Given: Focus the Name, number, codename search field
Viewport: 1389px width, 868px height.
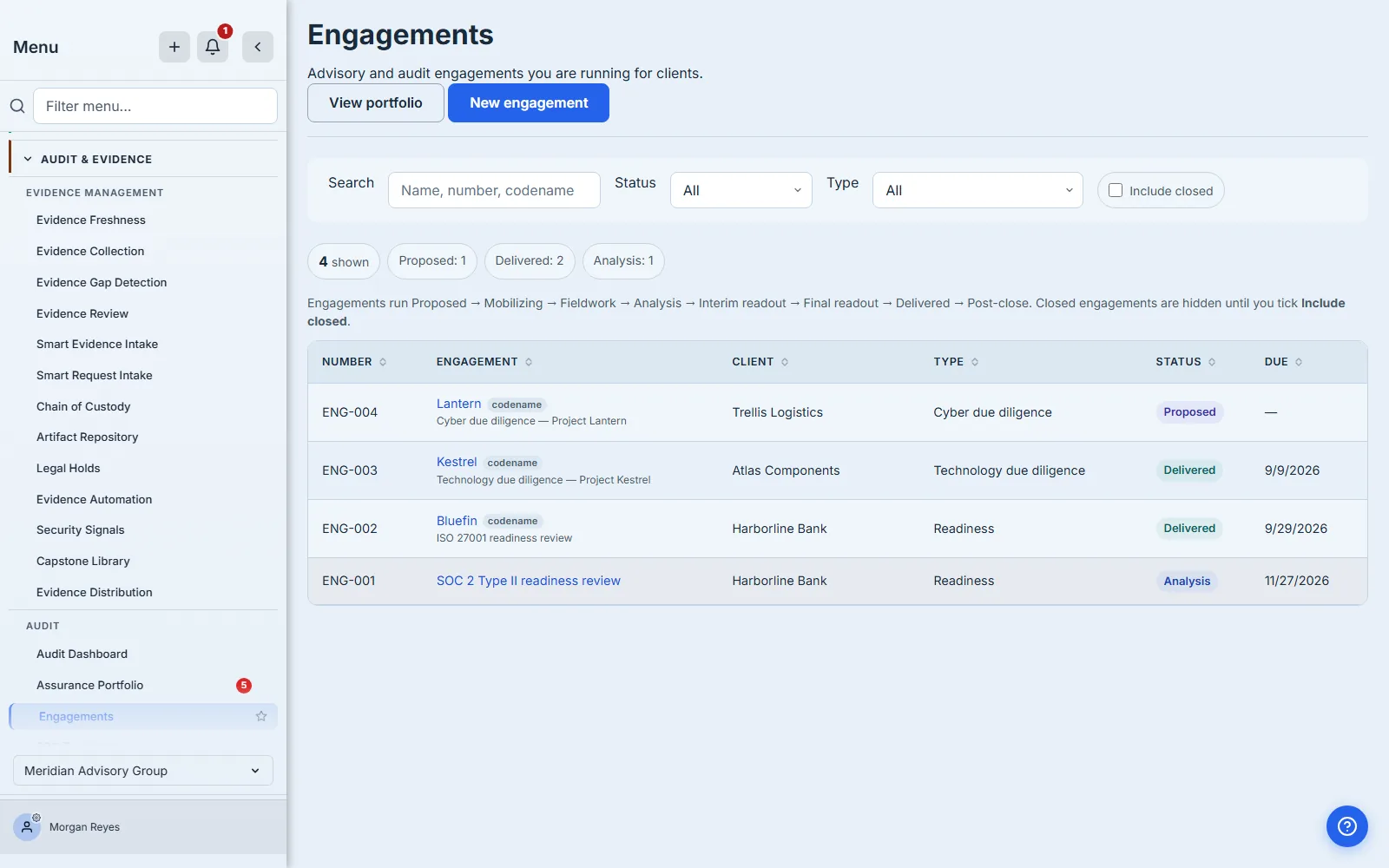Looking at the screenshot, I should [x=494, y=190].
